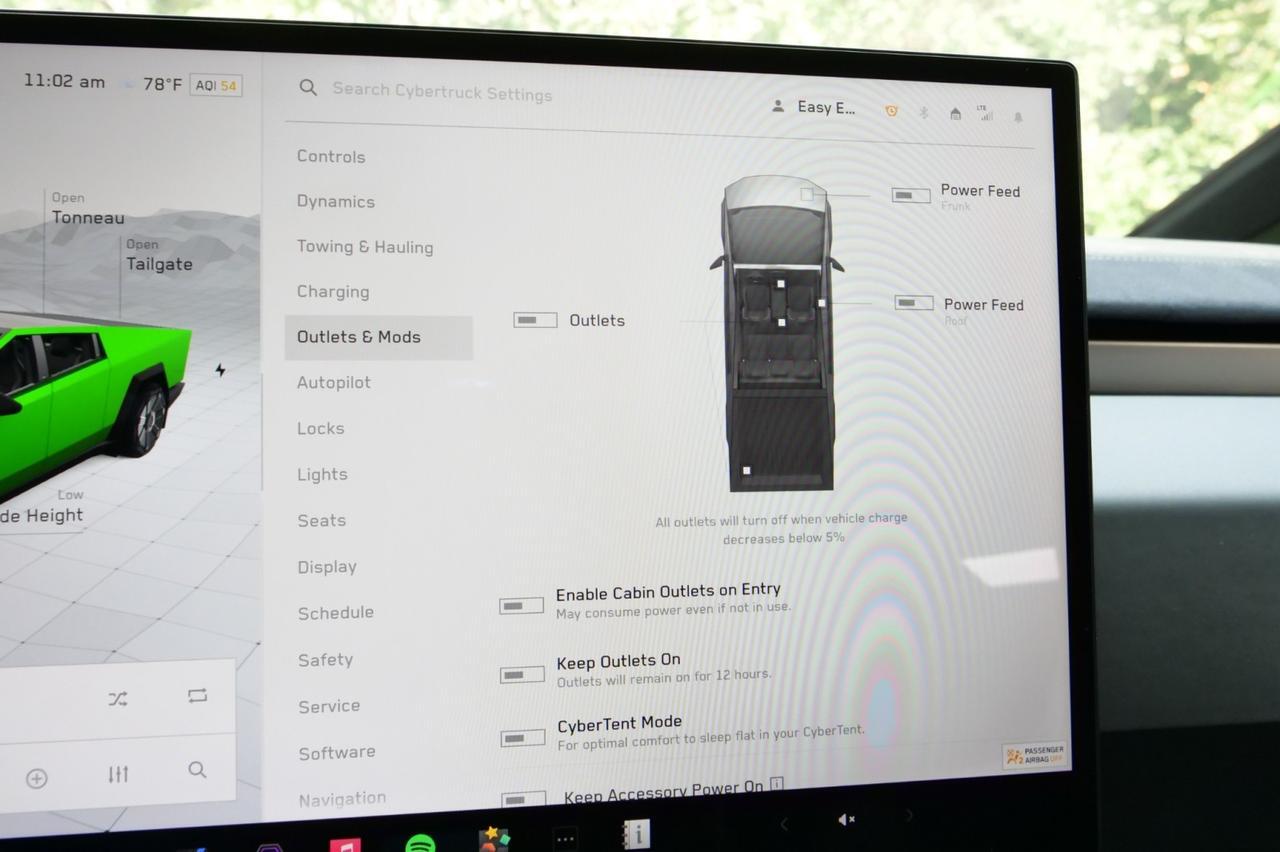Open the pink music app
Viewport: 1280px width, 852px height.
pyautogui.click(x=345, y=845)
